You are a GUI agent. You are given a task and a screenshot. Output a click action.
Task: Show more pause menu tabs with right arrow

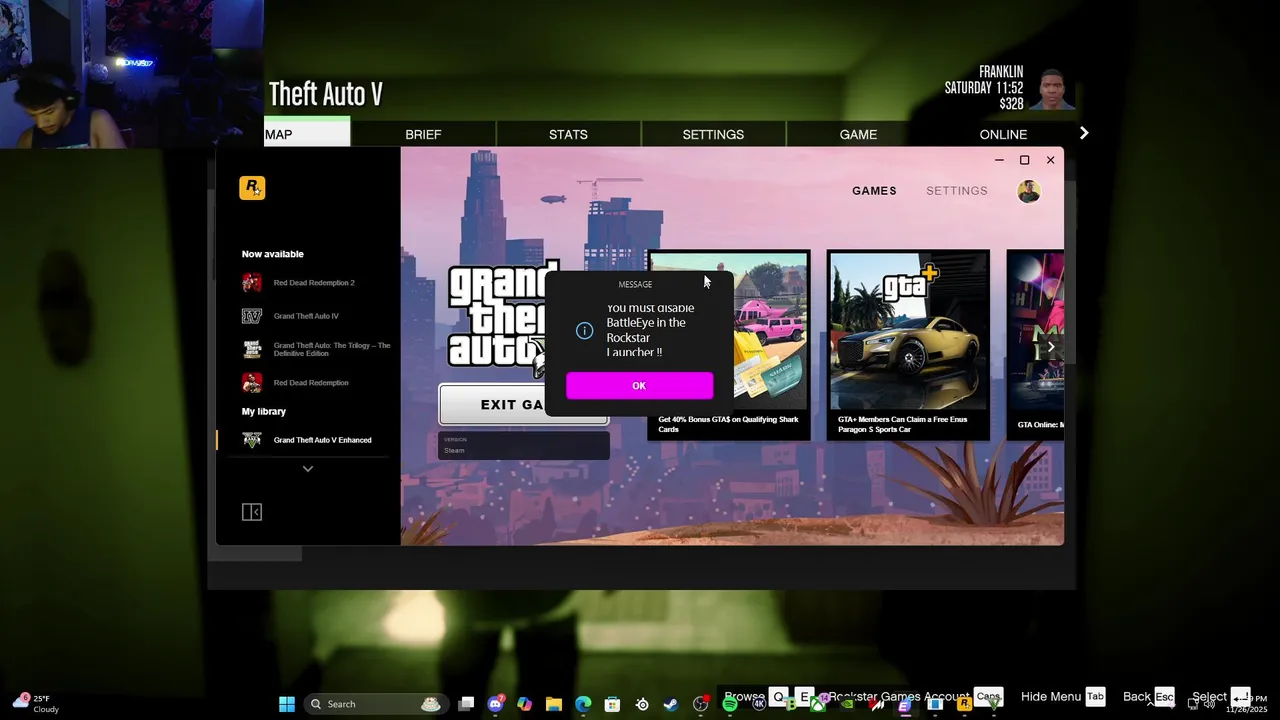tap(1084, 133)
